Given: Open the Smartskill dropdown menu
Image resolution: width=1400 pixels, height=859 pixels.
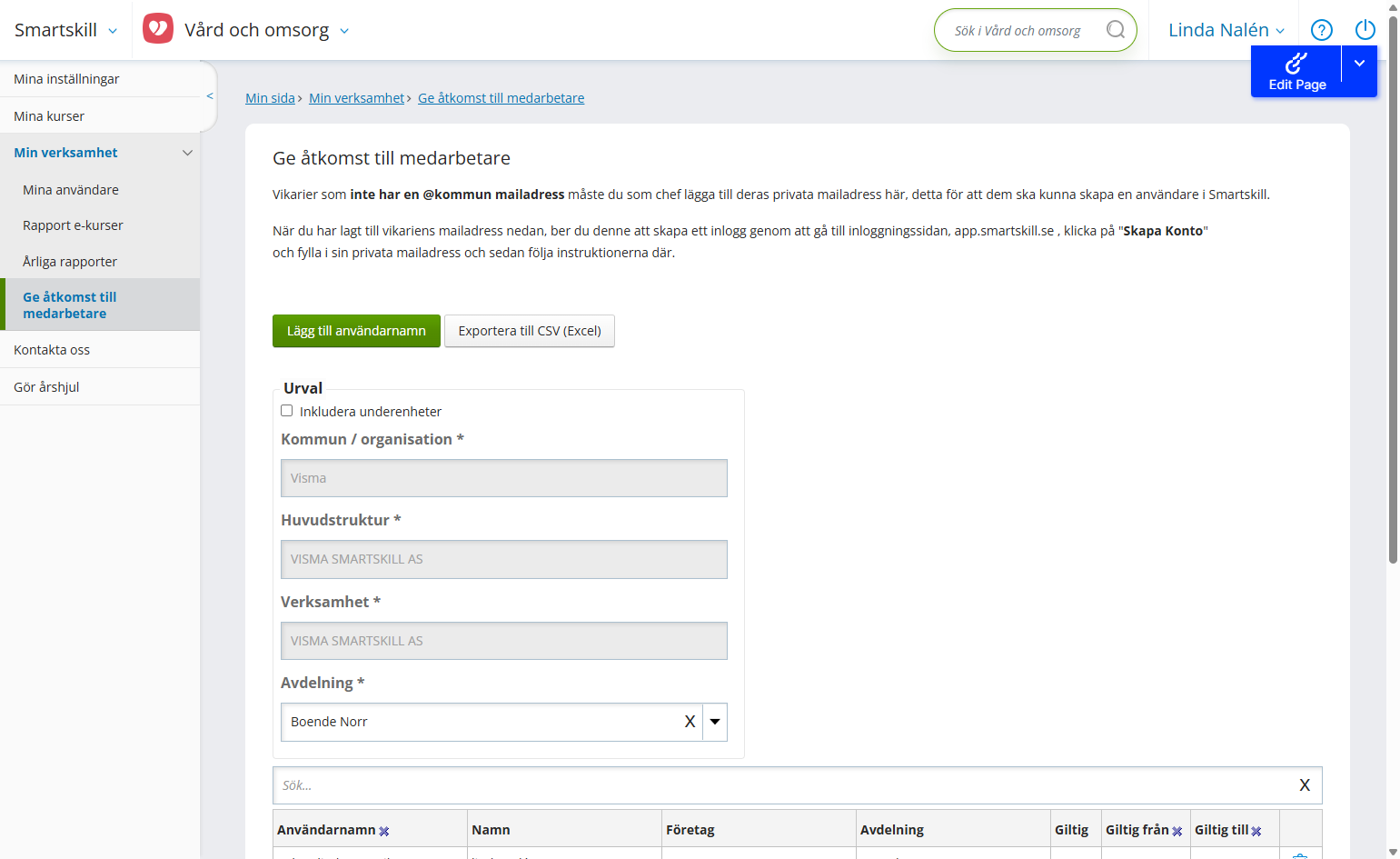Looking at the screenshot, I should (x=65, y=30).
